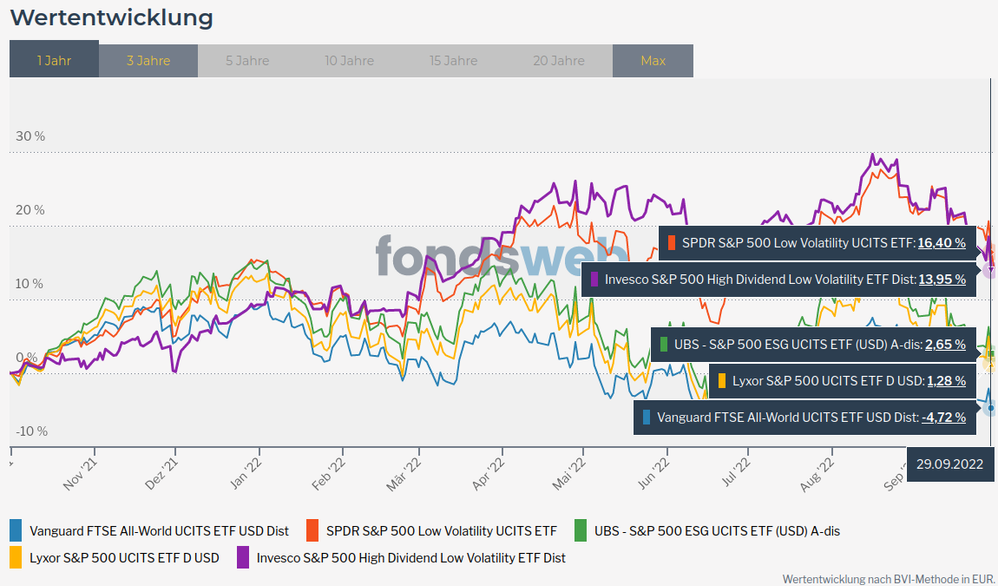
Task: Hide SPDR S&P 500 Low Volatility legend entry
Action: 442,531
